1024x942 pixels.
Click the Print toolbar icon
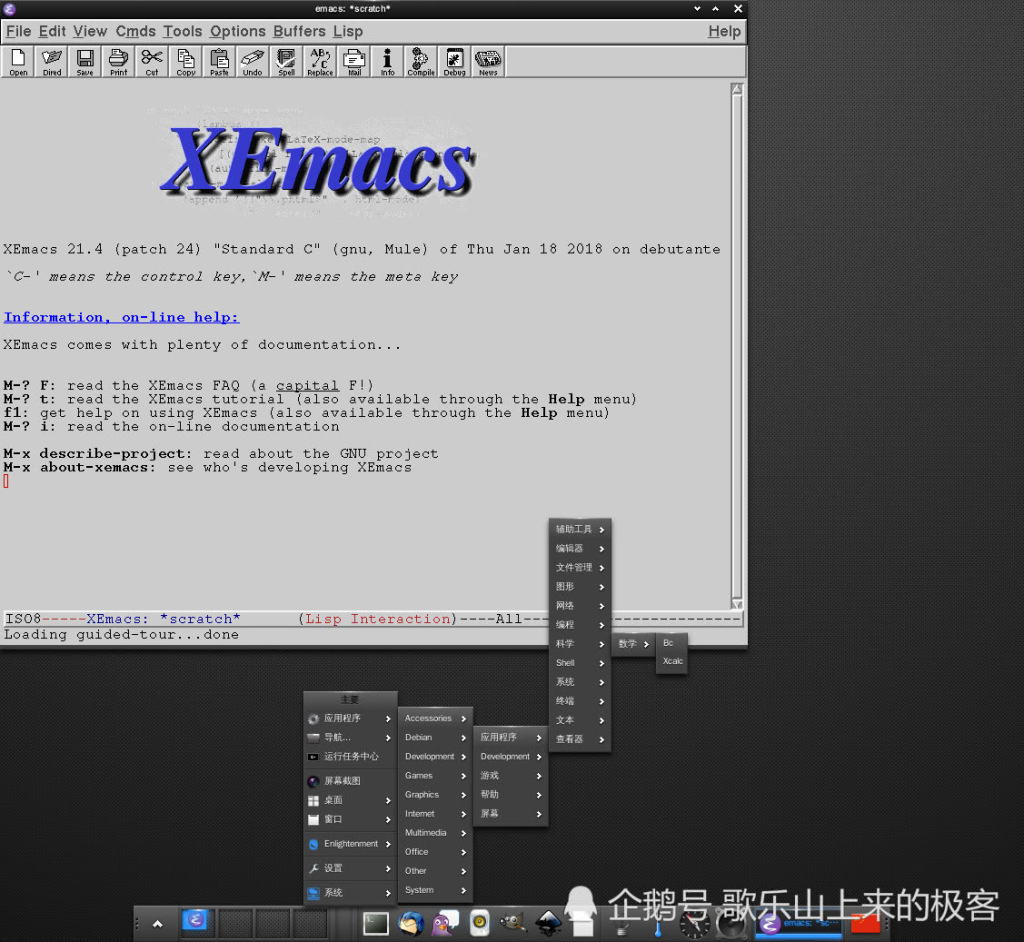click(x=119, y=62)
